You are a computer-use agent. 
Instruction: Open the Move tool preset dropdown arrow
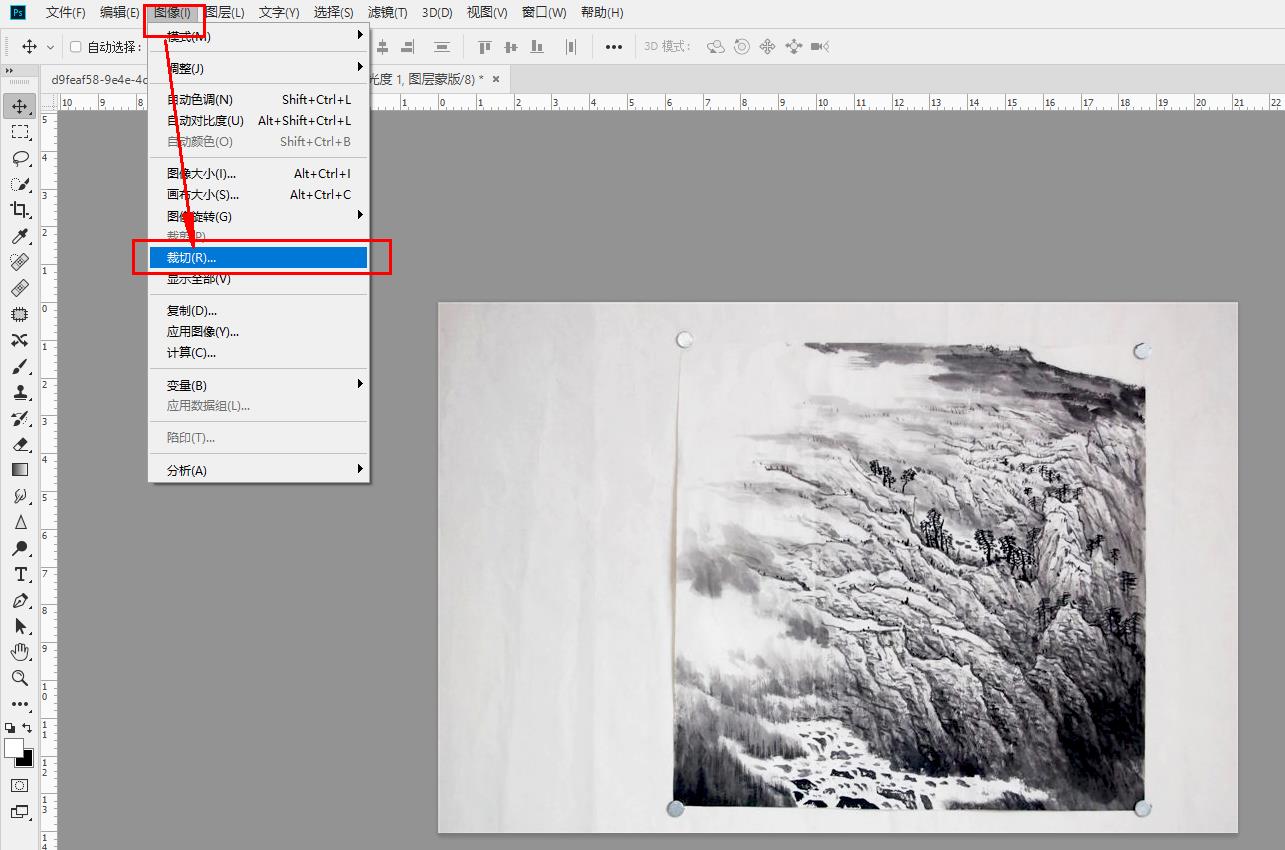50,47
